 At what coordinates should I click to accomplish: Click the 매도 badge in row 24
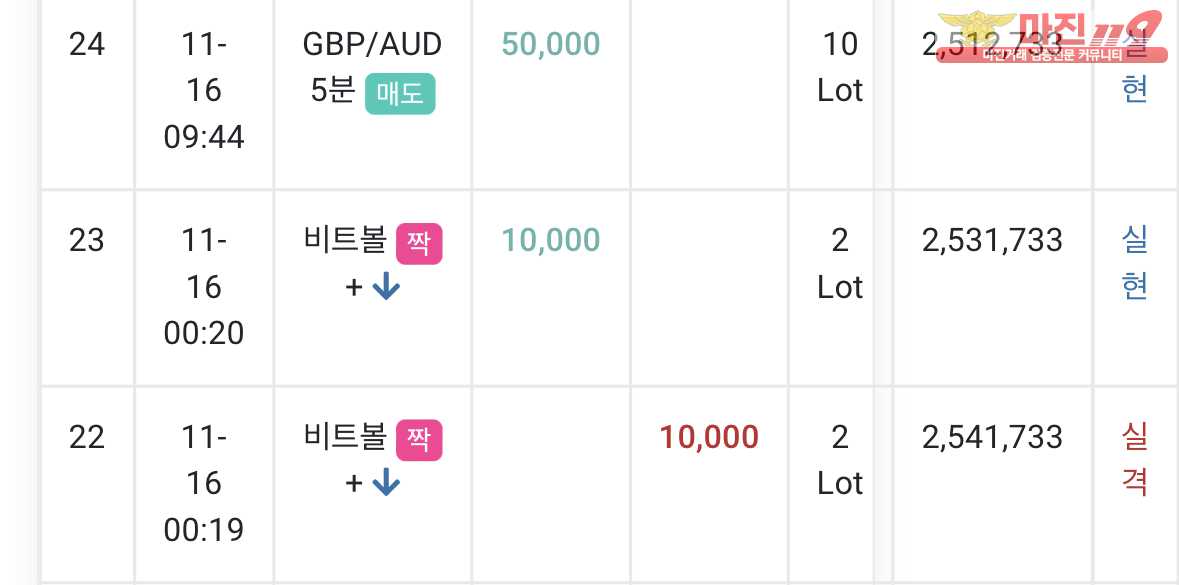point(400,93)
